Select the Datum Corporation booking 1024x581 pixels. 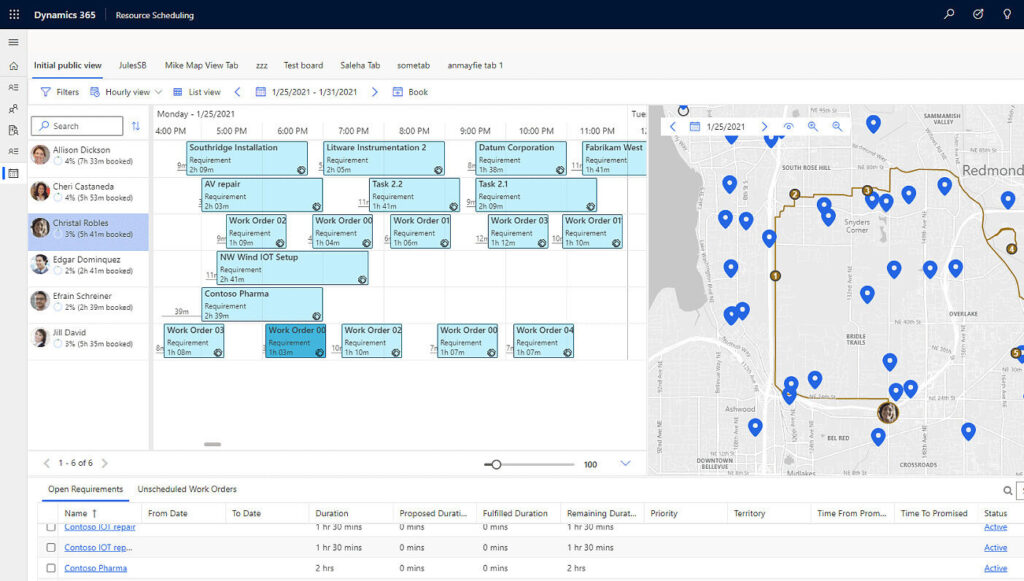tap(521, 159)
